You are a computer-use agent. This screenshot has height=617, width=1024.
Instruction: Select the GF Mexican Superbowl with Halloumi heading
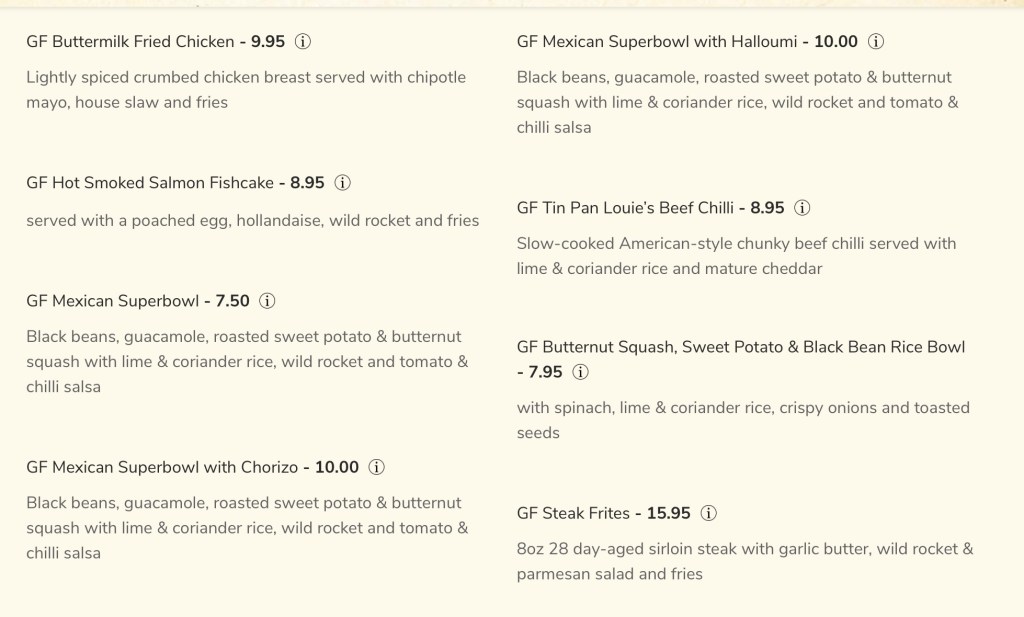click(x=656, y=42)
